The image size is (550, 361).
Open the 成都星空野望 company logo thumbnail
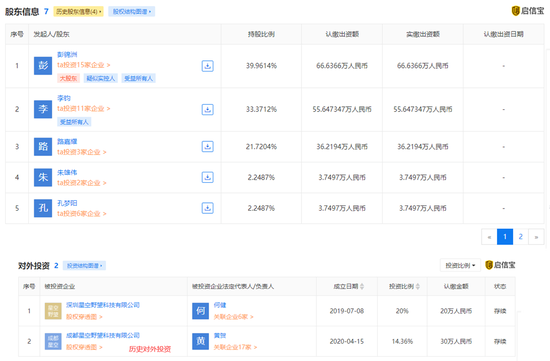53,341
